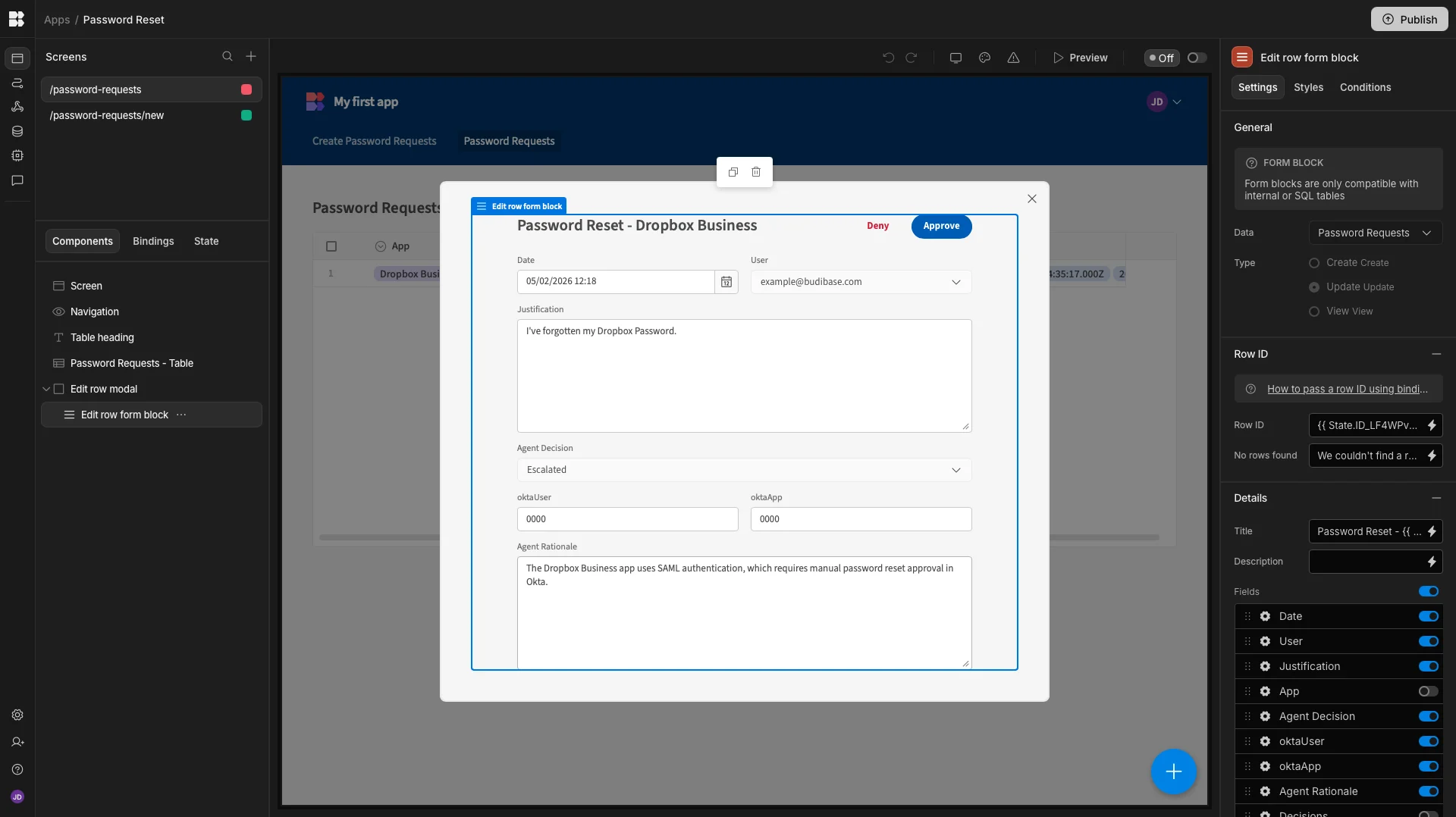Check the table header select-all checkbox
The image size is (1456, 817).
coord(331,246)
